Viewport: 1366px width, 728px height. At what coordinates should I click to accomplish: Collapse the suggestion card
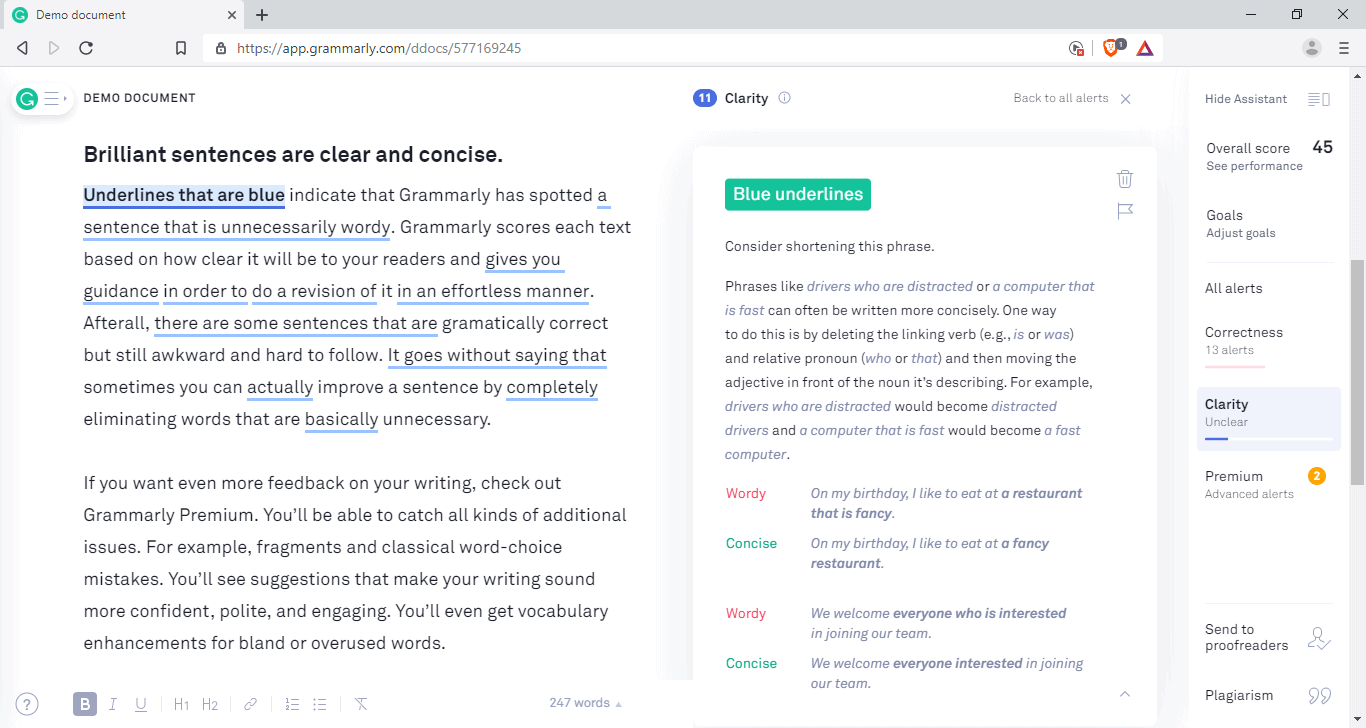[1125, 693]
